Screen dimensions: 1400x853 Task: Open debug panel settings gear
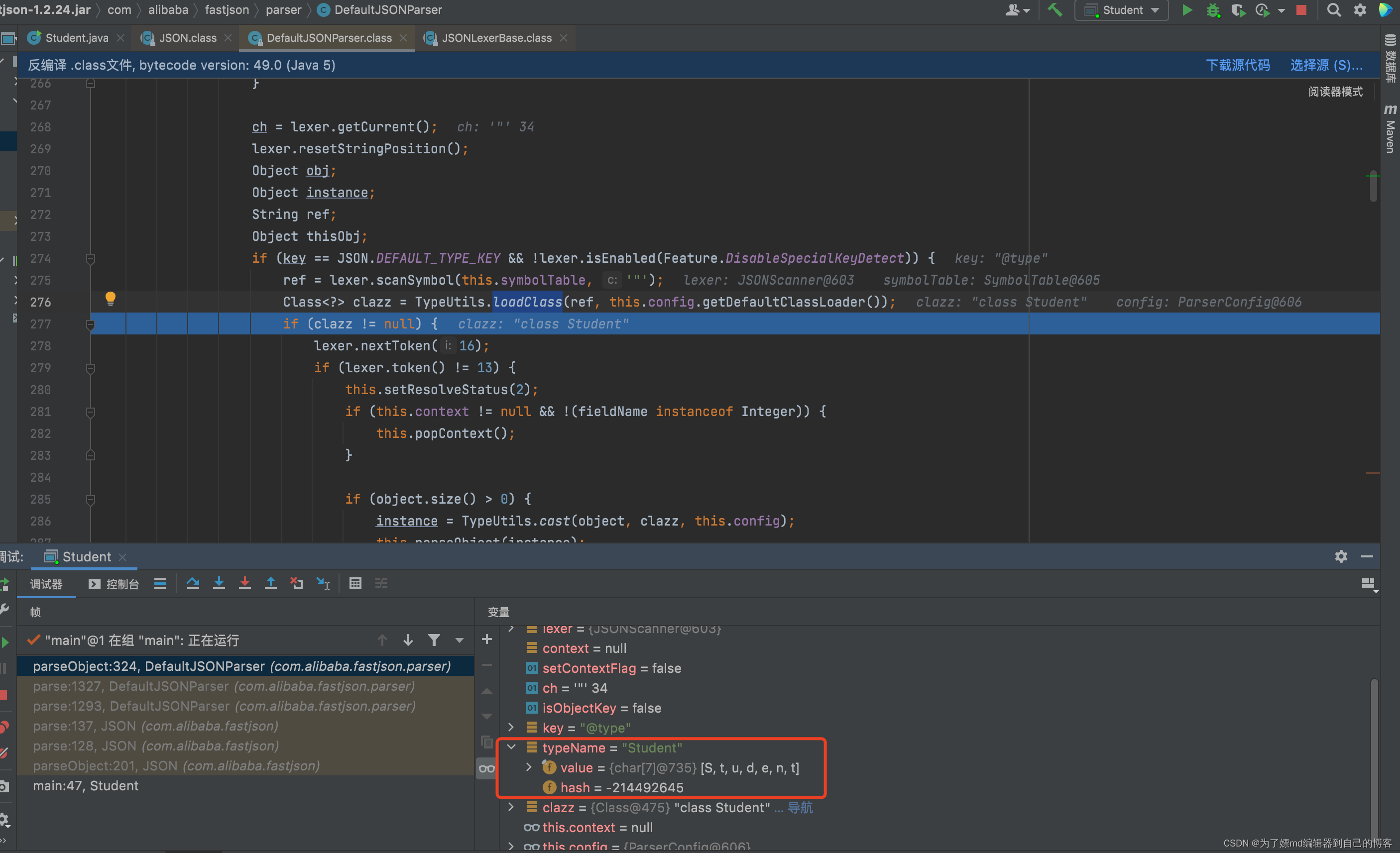(x=1341, y=556)
